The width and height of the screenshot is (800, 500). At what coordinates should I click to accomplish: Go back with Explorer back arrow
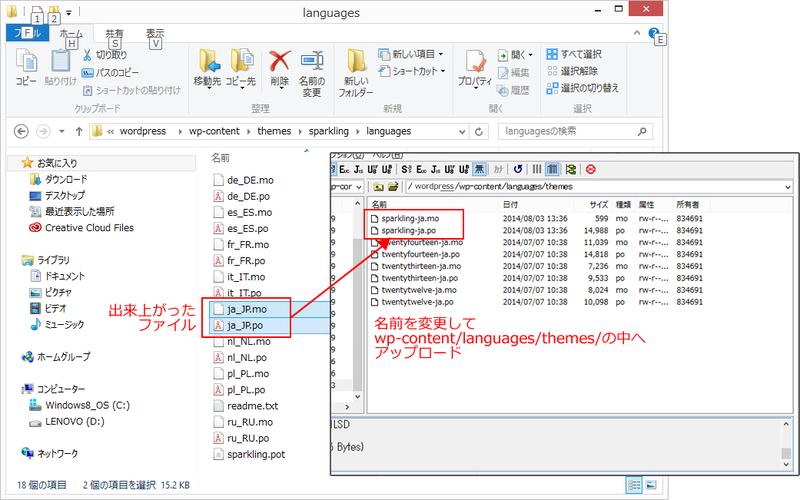(x=21, y=132)
